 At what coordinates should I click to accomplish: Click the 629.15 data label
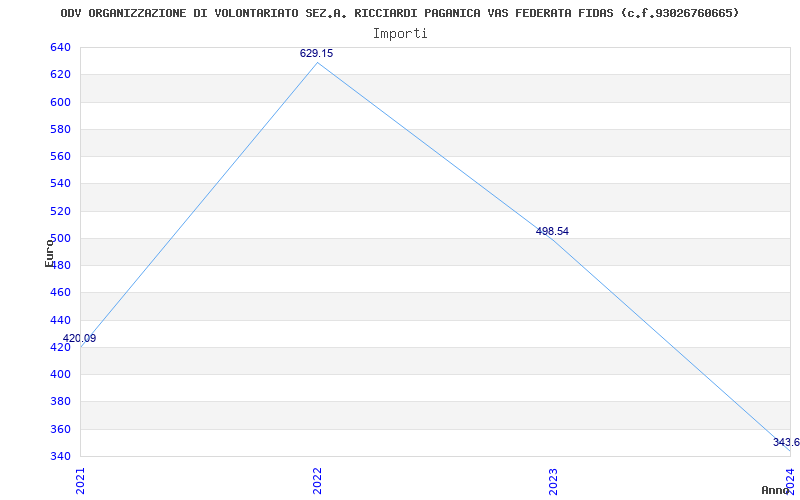click(316, 53)
